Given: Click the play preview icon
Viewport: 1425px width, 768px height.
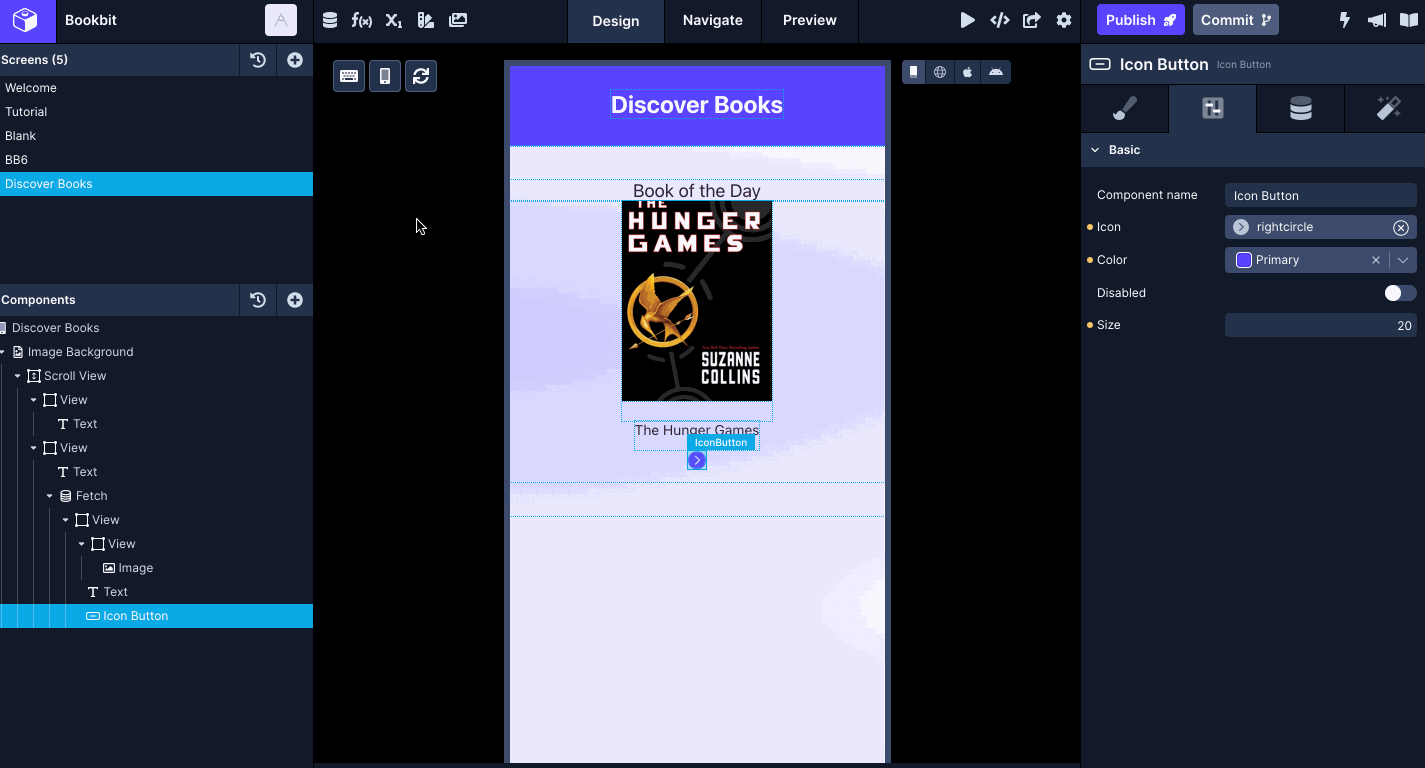Looking at the screenshot, I should 967,20.
